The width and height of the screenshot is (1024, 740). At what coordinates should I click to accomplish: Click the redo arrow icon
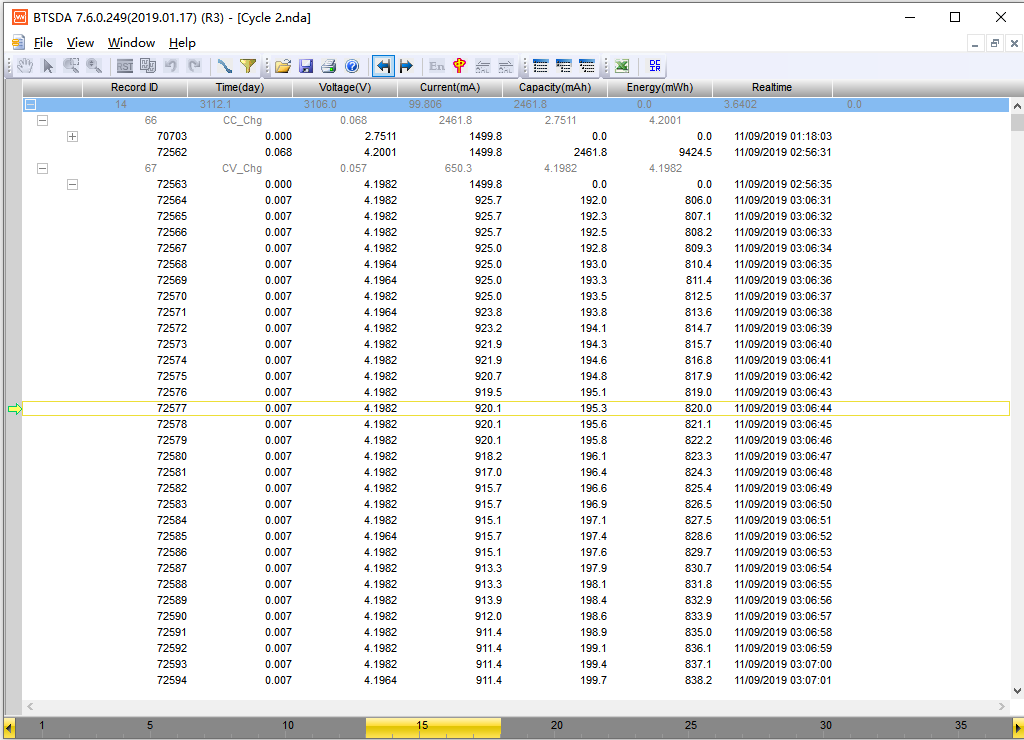(x=194, y=66)
